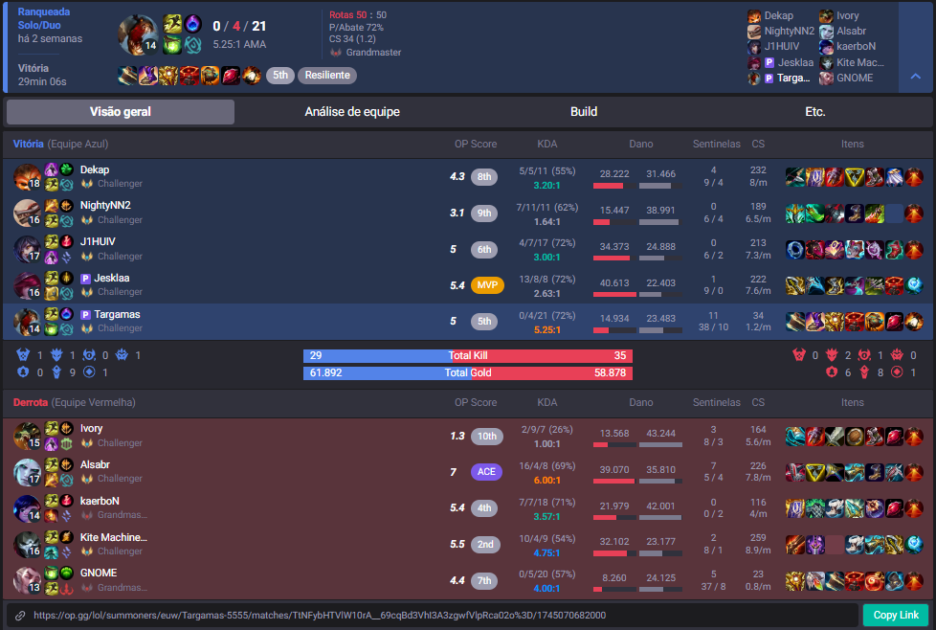Screen dimensions: 936x630
Task: Click Alsabr's champion portrait in red team
Action: (x=26, y=471)
